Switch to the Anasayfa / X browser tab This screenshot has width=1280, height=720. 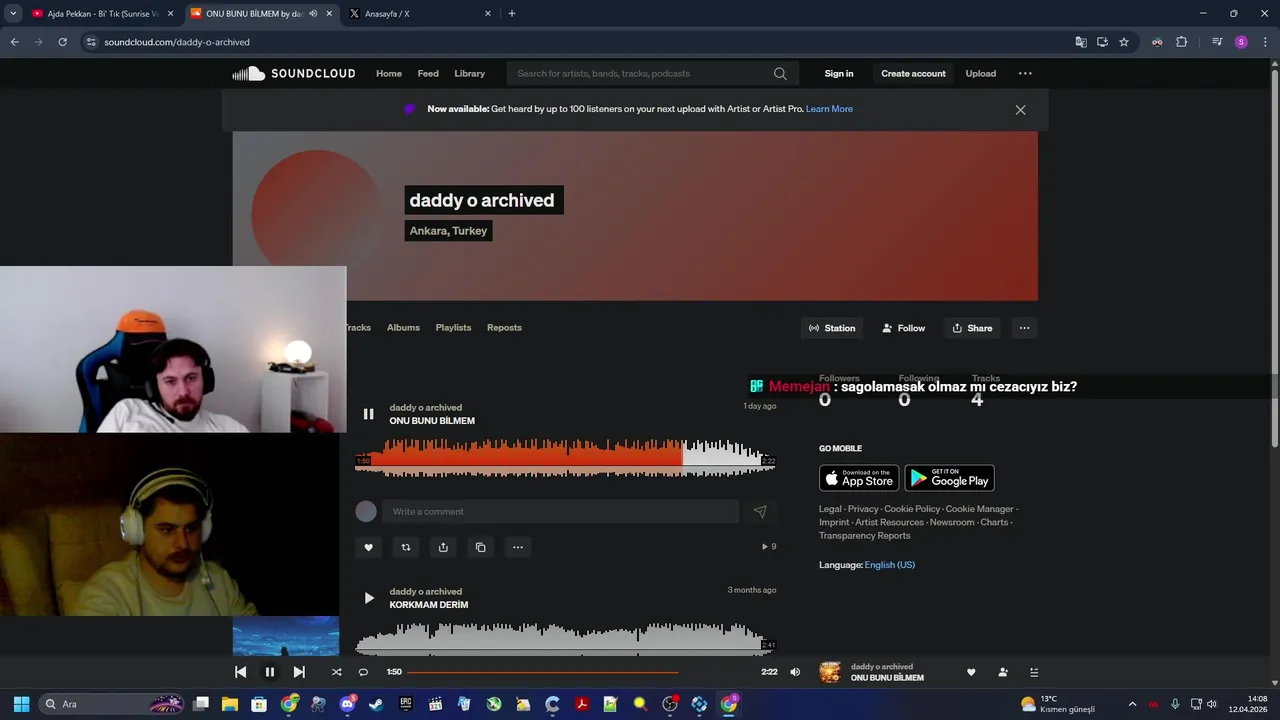coord(418,14)
